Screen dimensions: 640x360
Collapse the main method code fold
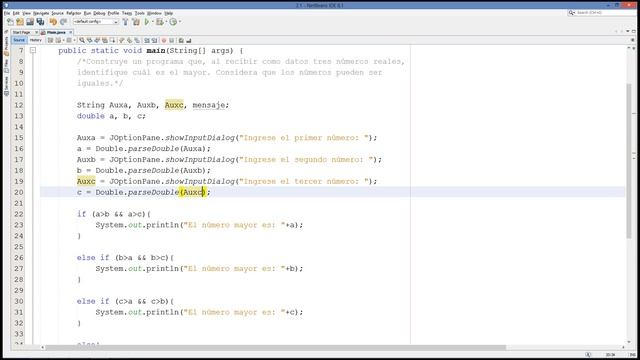(33, 50)
